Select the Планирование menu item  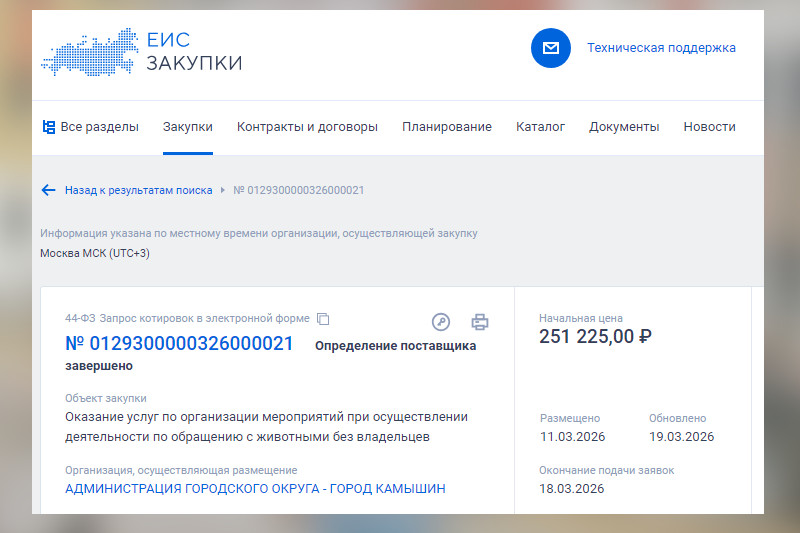(x=447, y=127)
